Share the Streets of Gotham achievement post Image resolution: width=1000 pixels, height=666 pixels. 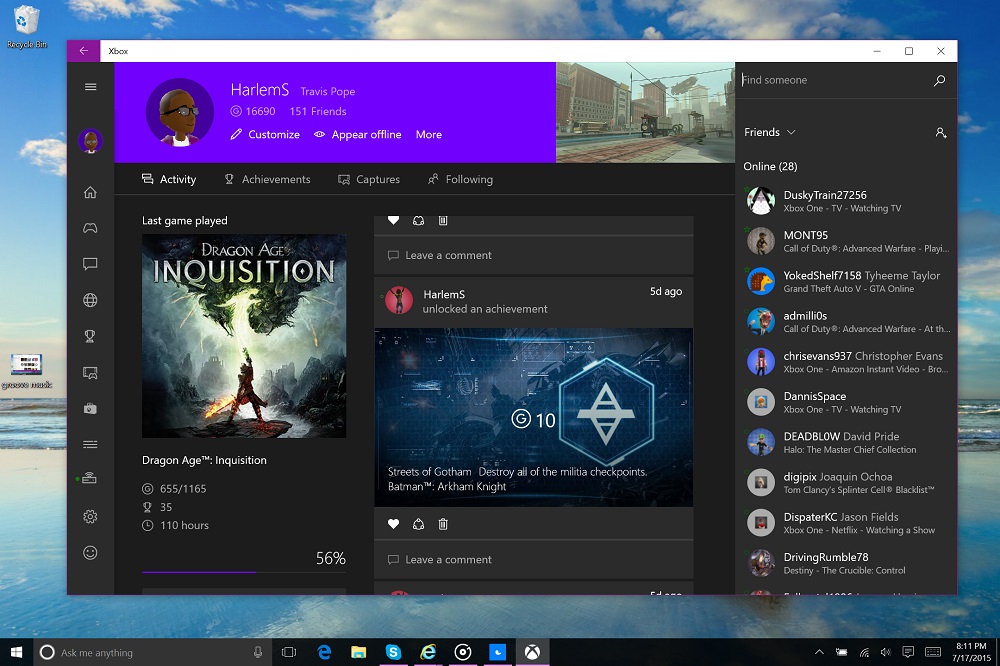click(418, 524)
